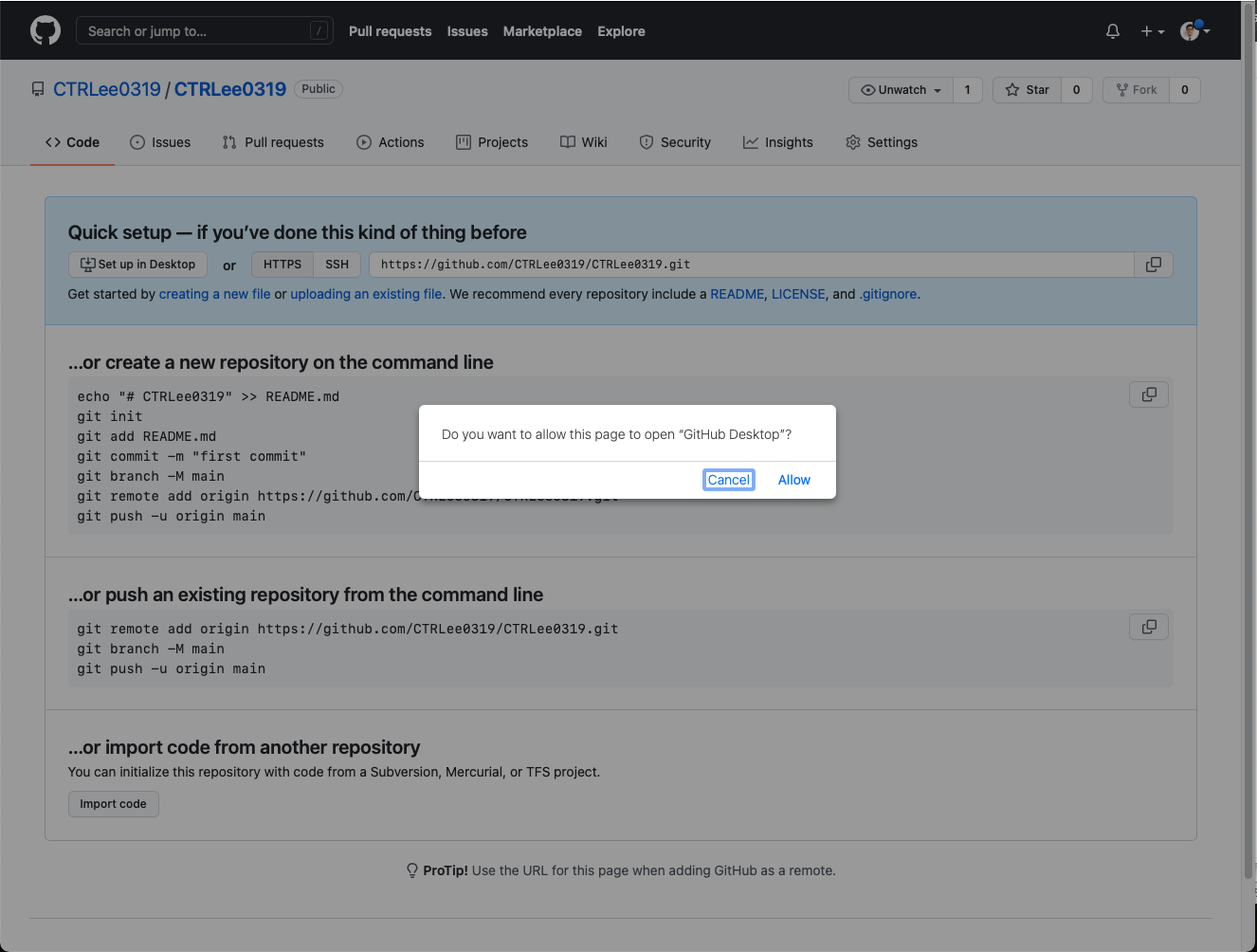Open the Actions tab
Screen dimensions: 1257x952
(x=391, y=142)
